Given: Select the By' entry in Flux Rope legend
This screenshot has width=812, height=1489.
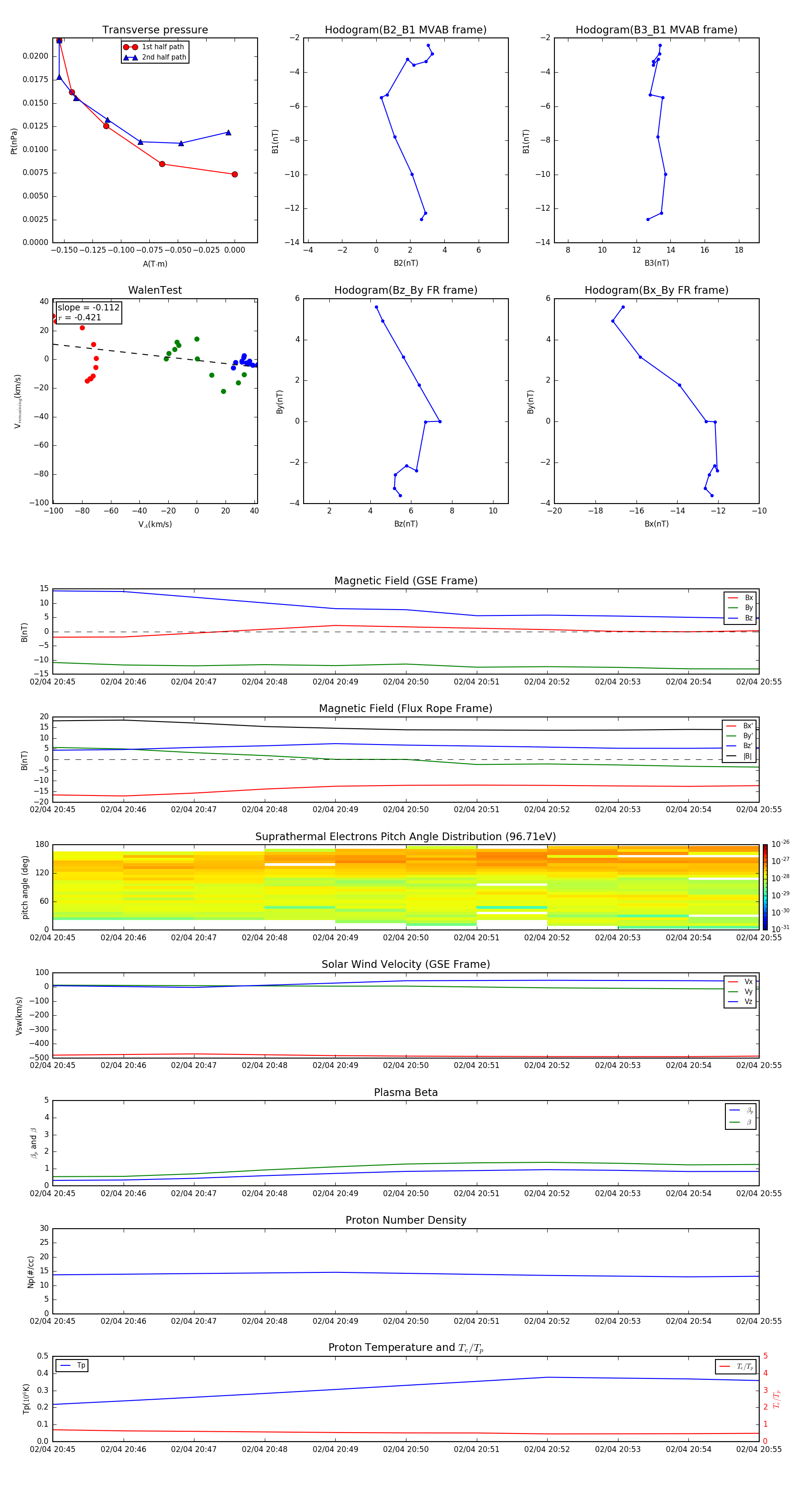Looking at the screenshot, I should click(740, 736).
